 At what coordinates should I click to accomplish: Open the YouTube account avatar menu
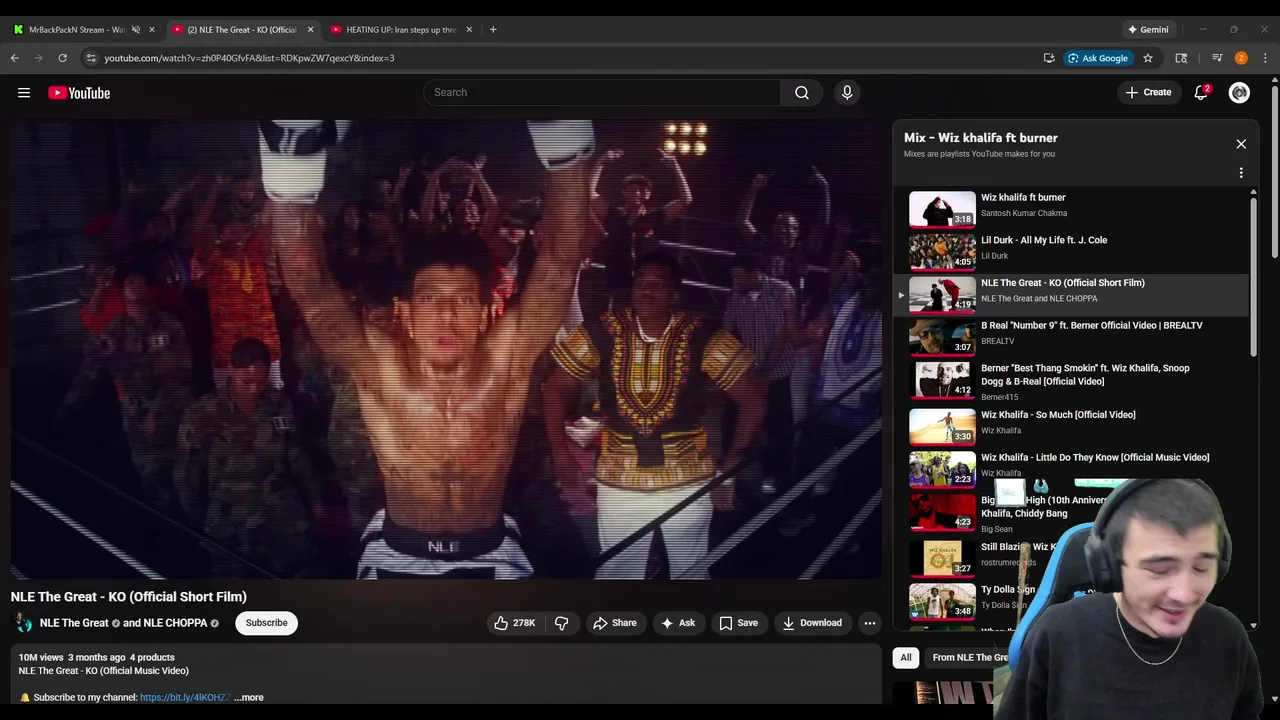[x=1239, y=93]
